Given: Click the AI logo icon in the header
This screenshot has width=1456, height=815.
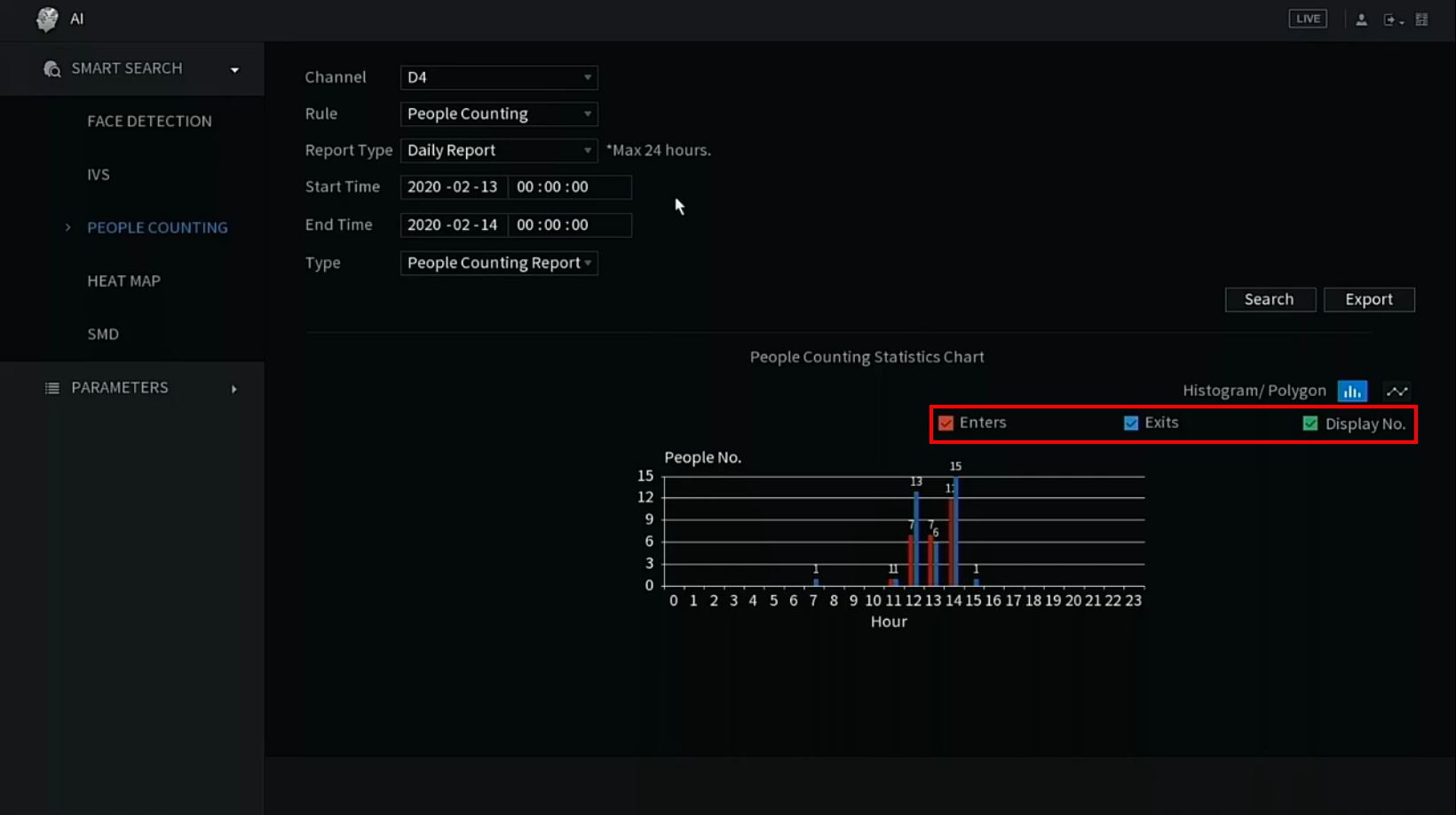Looking at the screenshot, I should 47,19.
